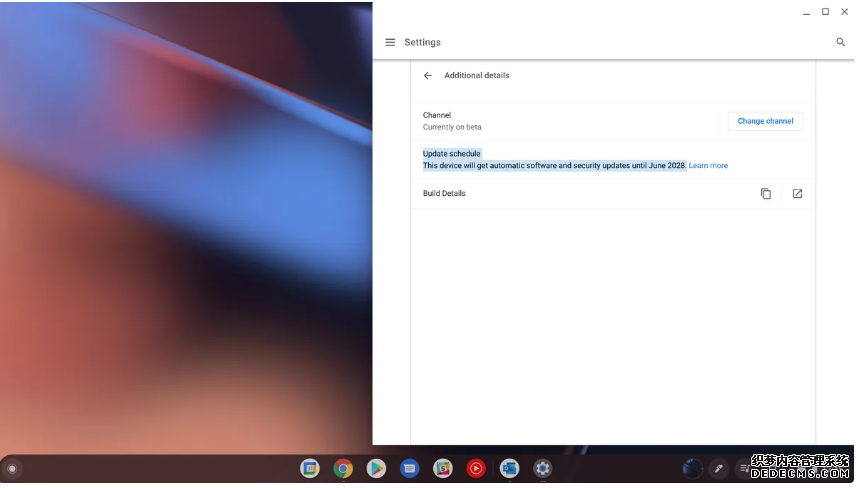Click the search icon in Settings
Image resolution: width=860 pixels, height=488 pixels.
pos(840,42)
